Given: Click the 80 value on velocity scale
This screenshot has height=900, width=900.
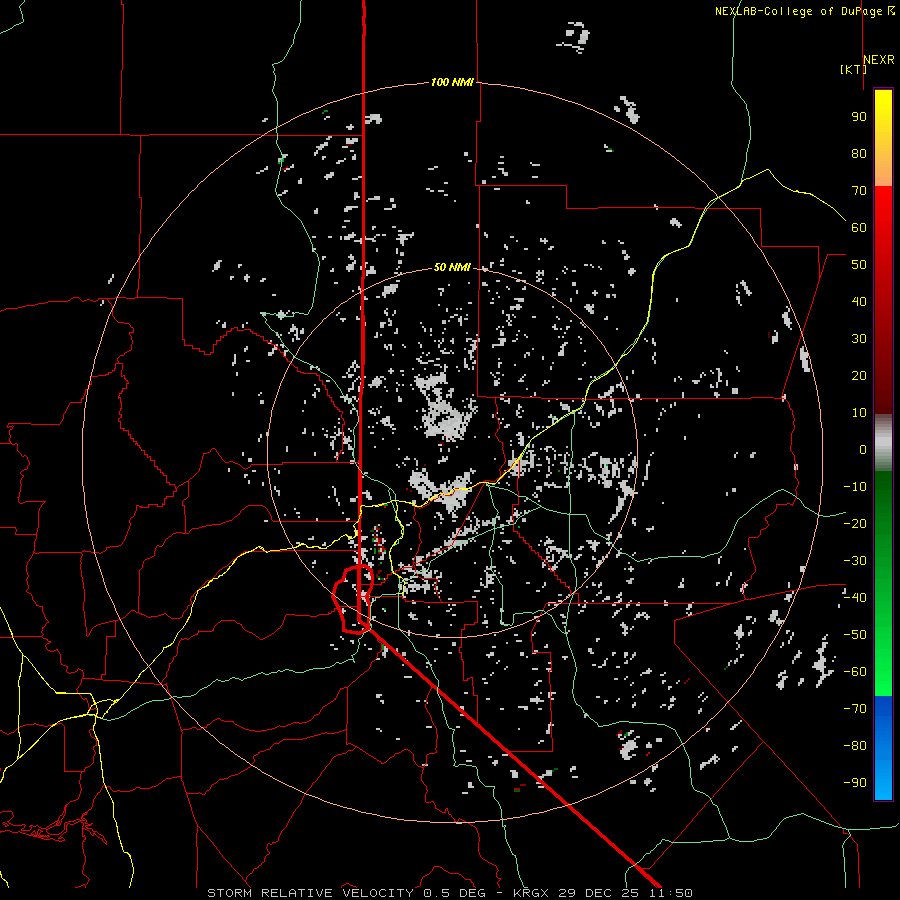Looking at the screenshot, I should (859, 154).
